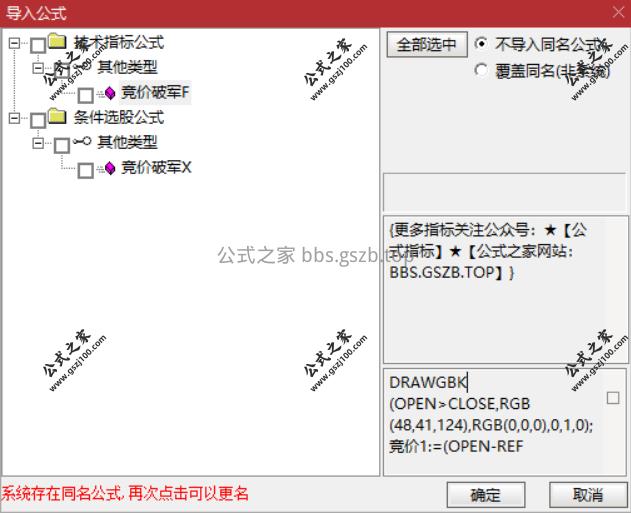Collapse the 条件选股公式 tree node
The width and height of the screenshot is (631, 513).
14,118
